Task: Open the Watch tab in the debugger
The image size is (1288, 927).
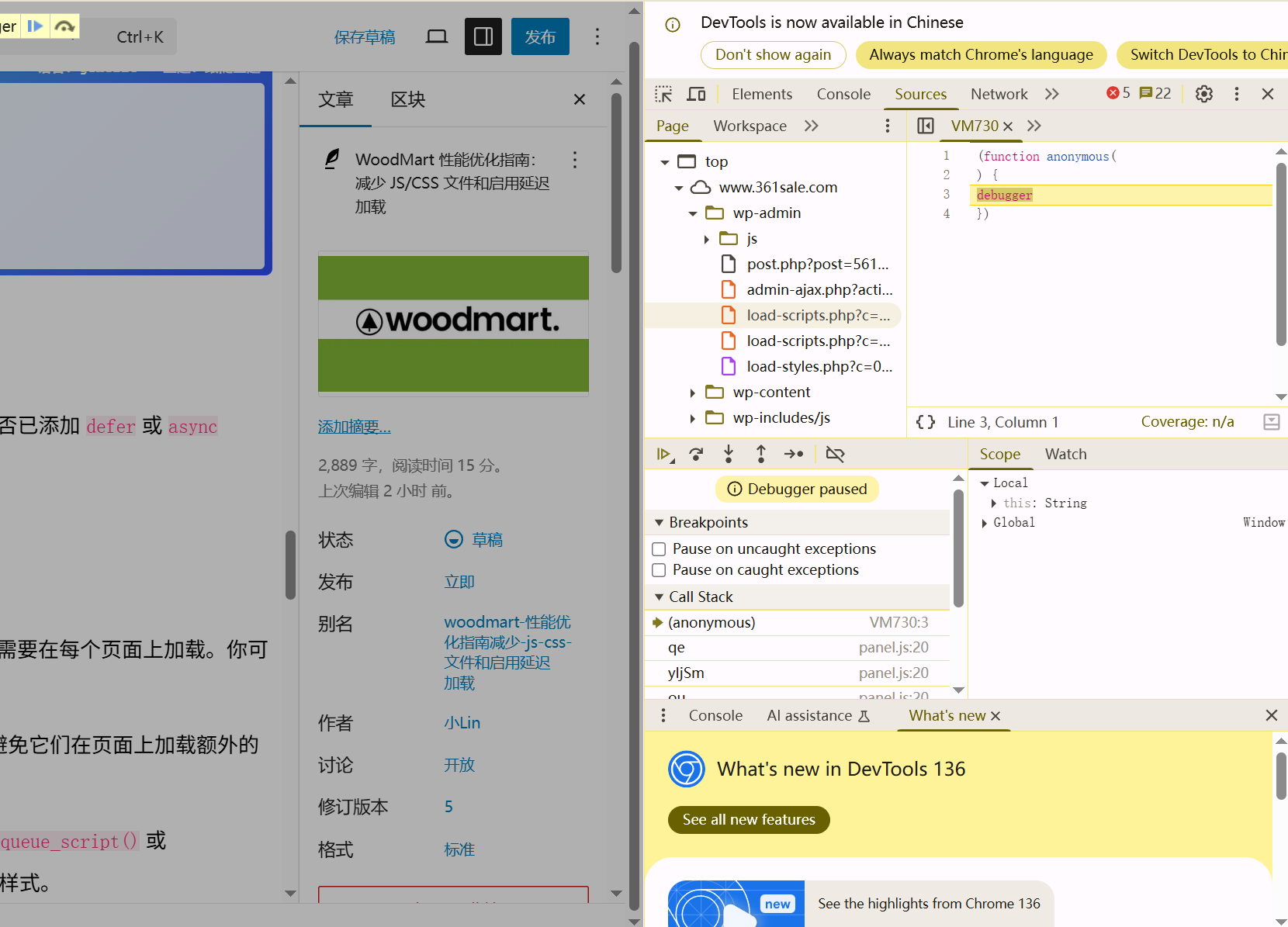Action: pos(1065,454)
